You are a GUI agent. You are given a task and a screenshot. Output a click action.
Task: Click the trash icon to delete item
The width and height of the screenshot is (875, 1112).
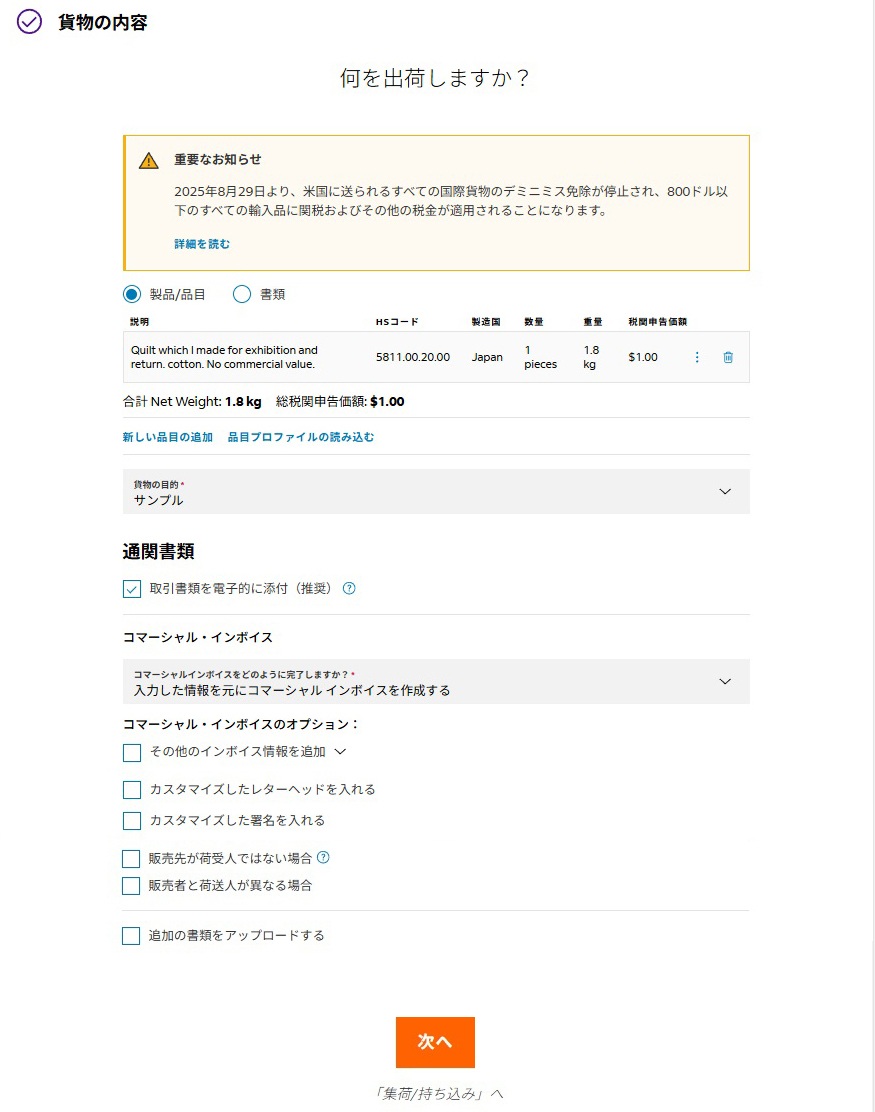tap(728, 357)
